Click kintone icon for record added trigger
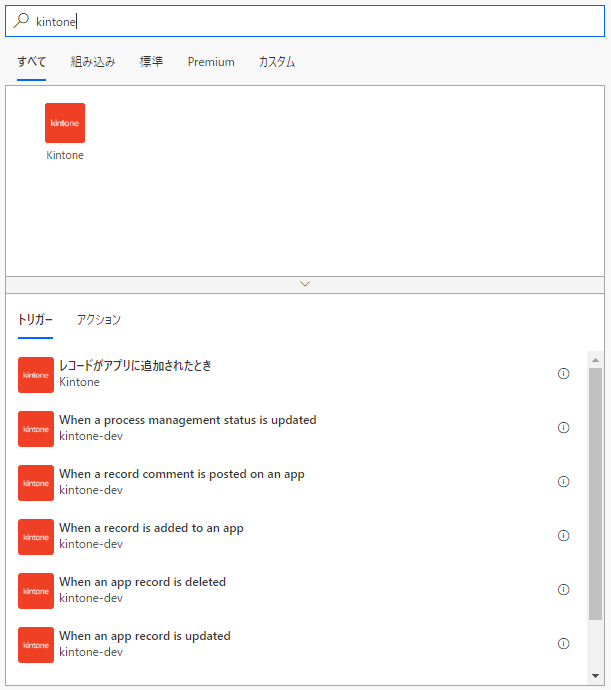The width and height of the screenshot is (611, 690). [36, 537]
